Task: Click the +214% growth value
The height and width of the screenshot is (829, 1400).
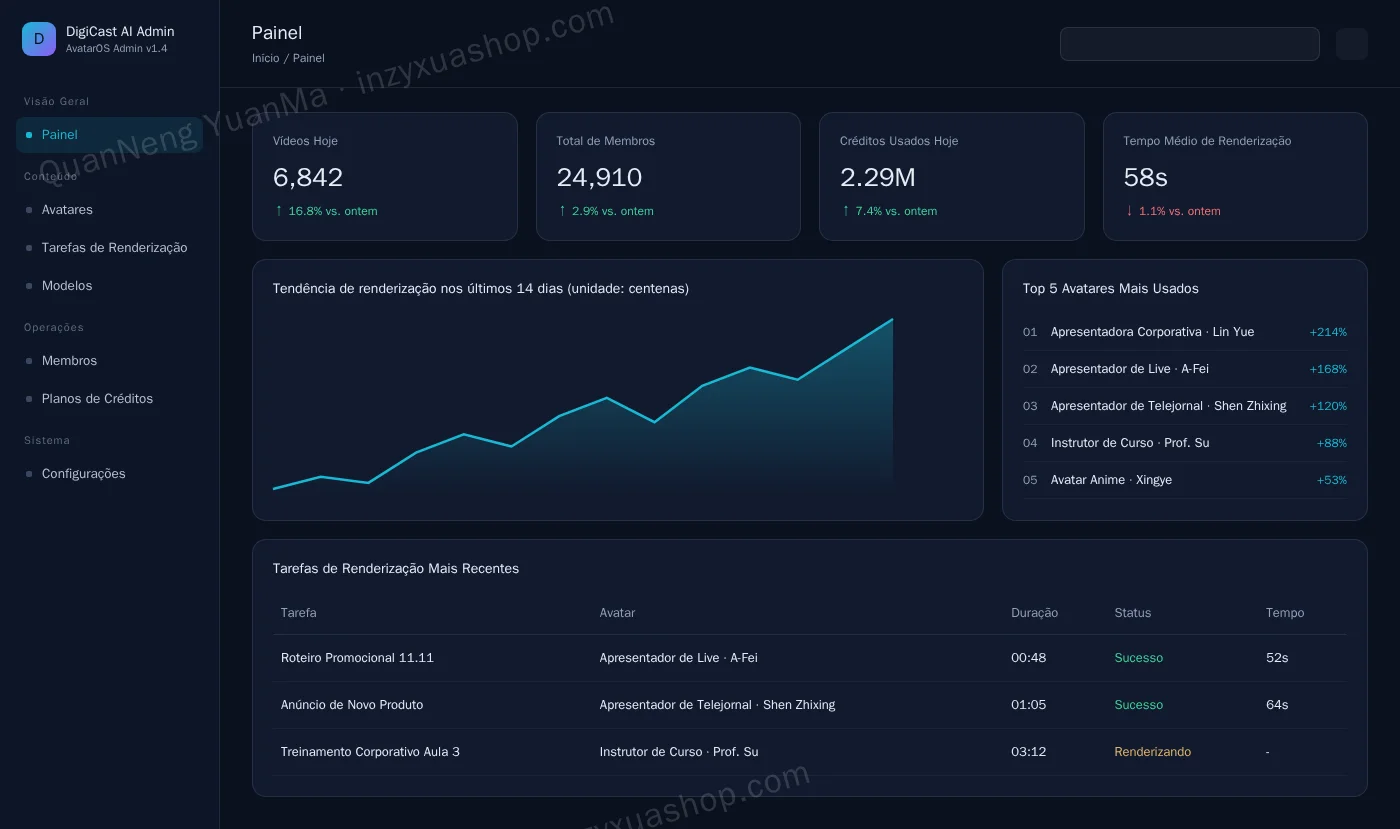Action: coord(1328,332)
